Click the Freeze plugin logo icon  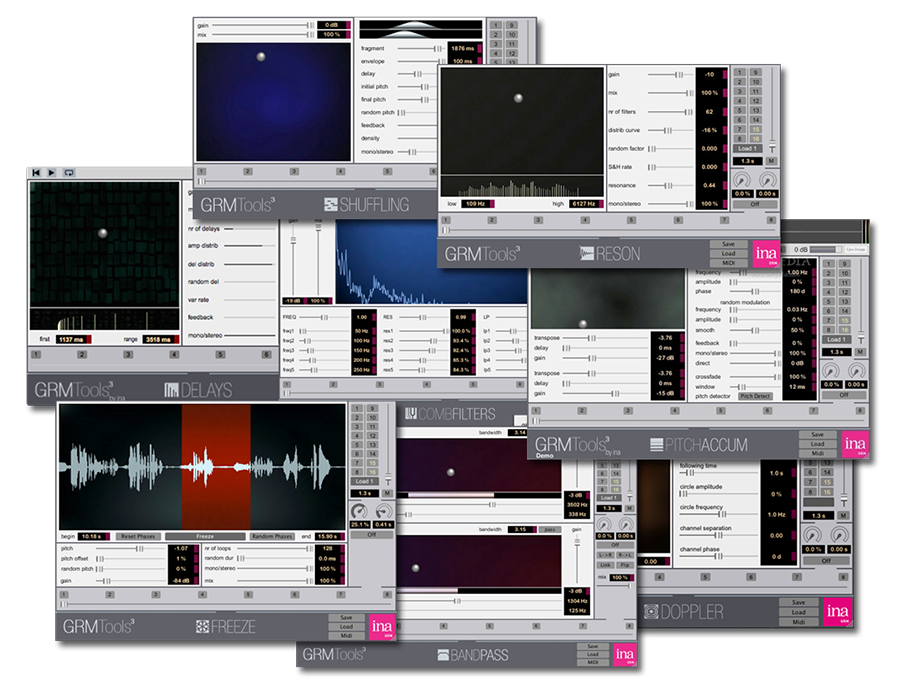coord(202,627)
